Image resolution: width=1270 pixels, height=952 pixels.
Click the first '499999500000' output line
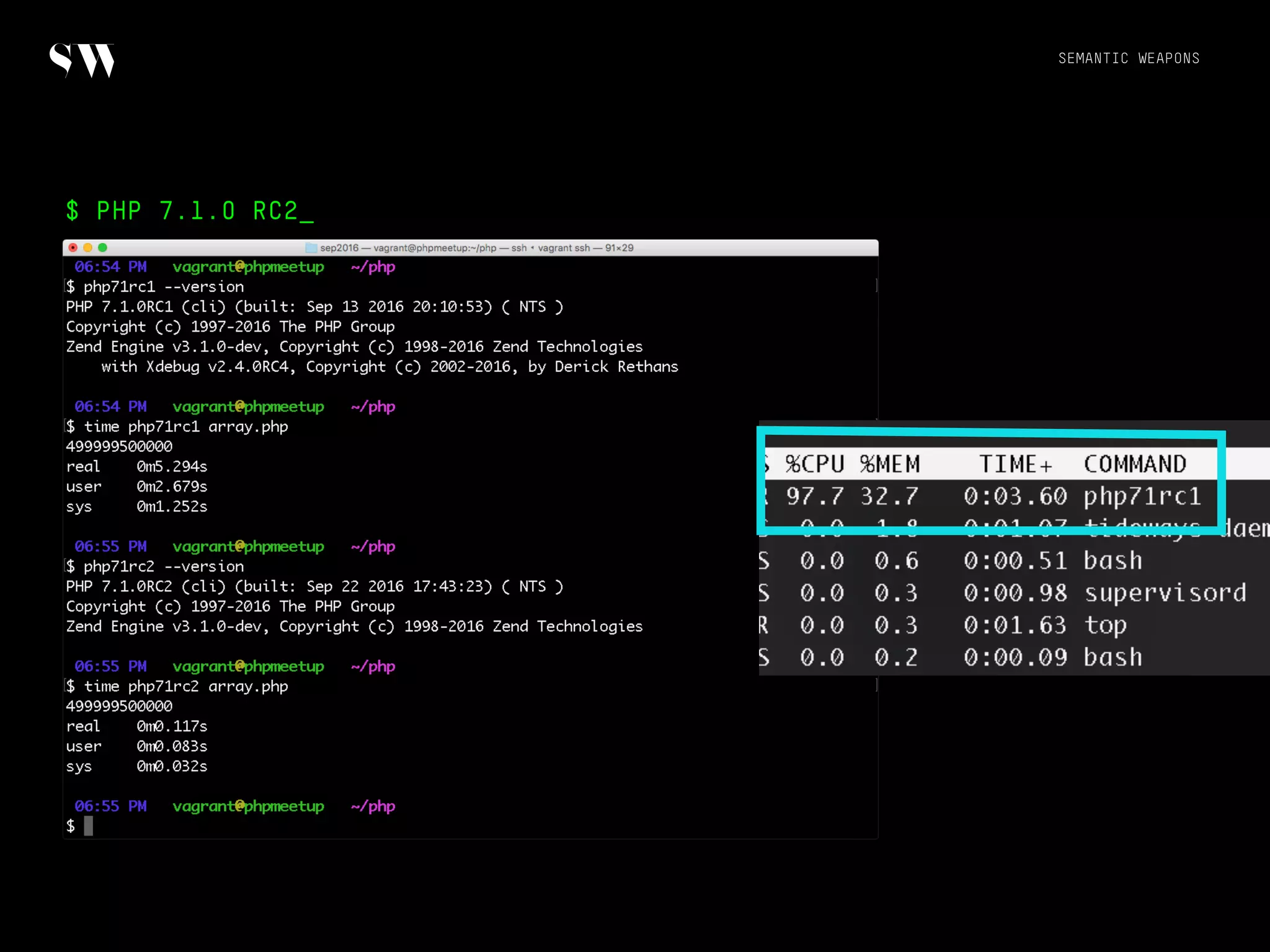click(119, 447)
